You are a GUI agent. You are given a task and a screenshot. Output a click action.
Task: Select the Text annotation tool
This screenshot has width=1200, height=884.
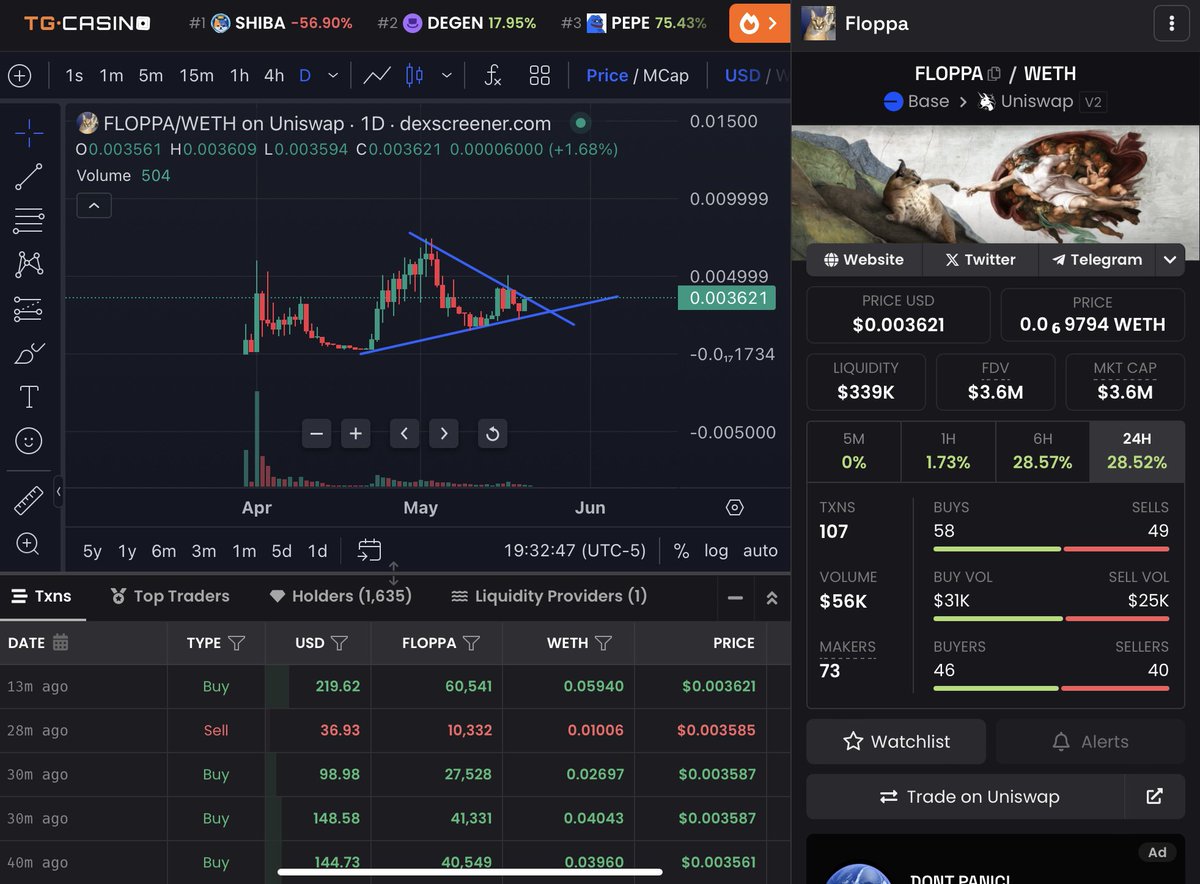point(29,398)
